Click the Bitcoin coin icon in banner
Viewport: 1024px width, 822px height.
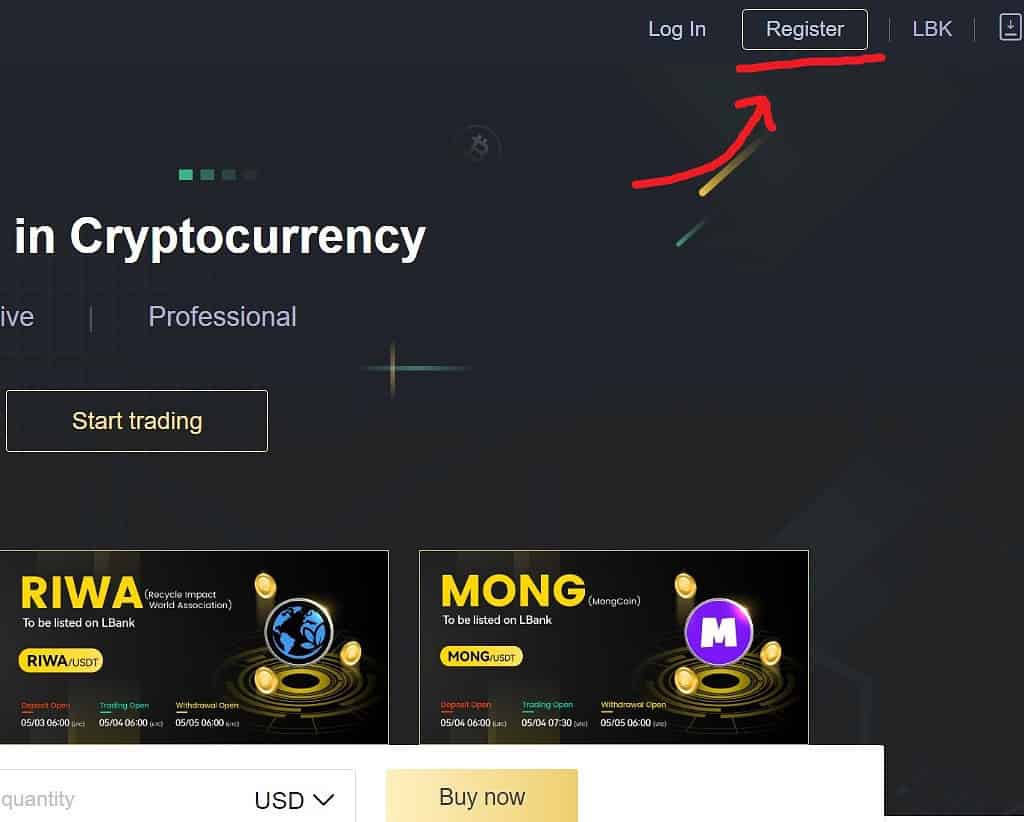tap(479, 146)
